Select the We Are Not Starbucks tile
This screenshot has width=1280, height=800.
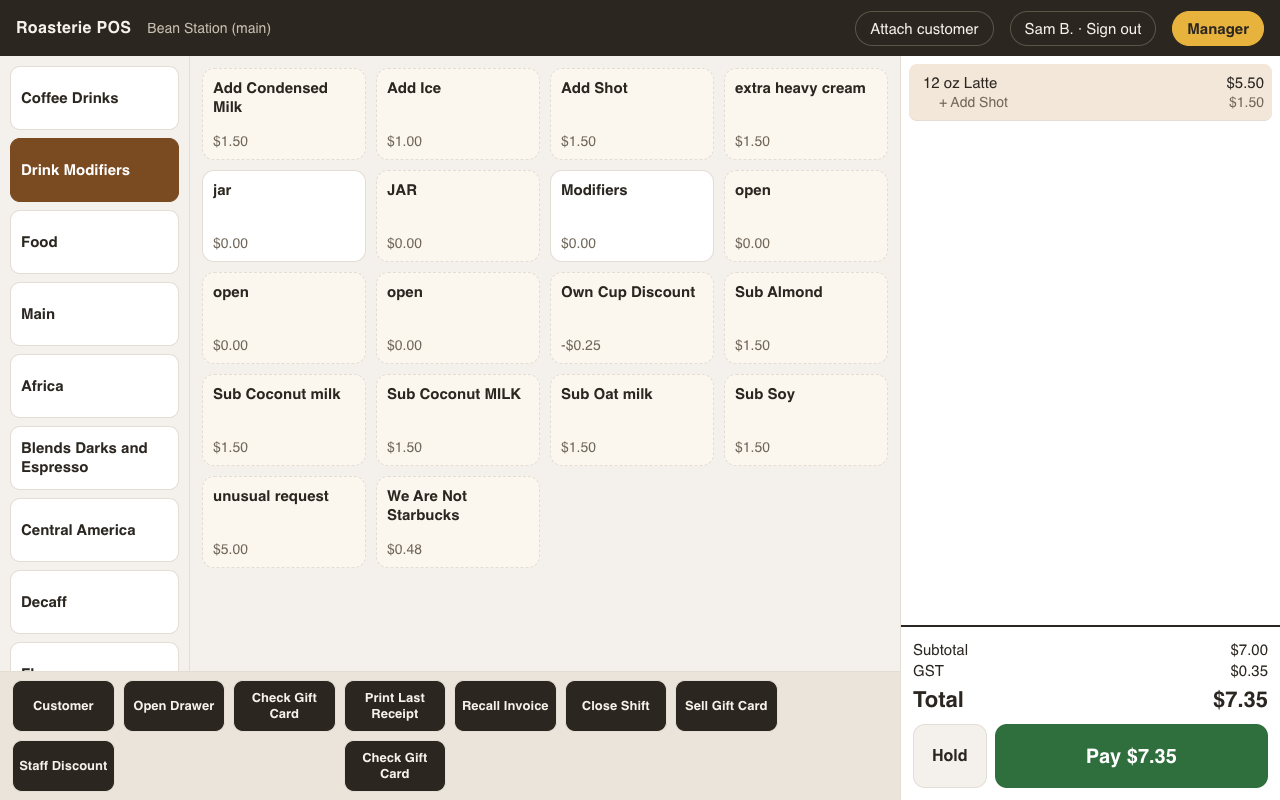[458, 522]
